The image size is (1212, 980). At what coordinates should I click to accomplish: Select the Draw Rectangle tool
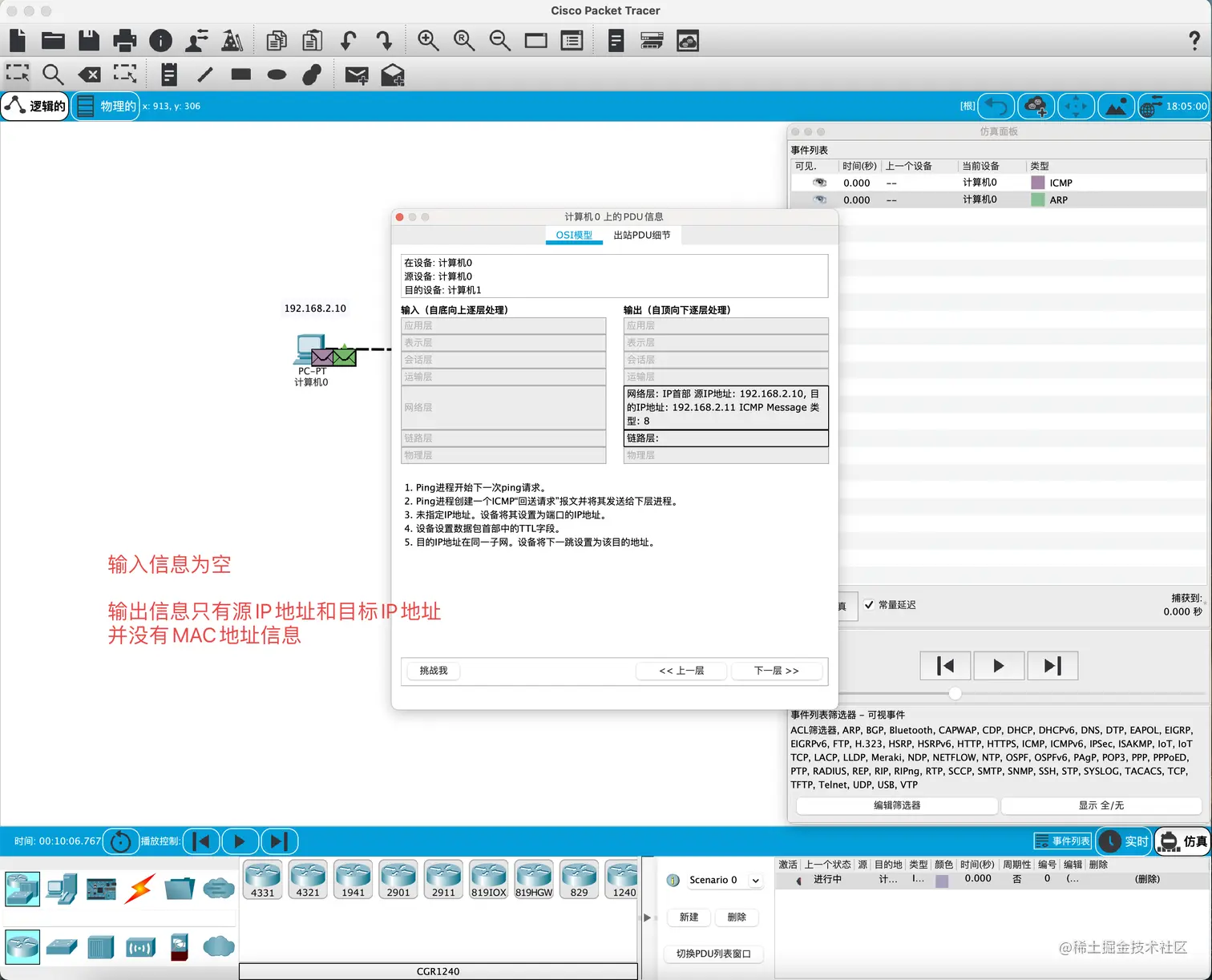pos(240,75)
